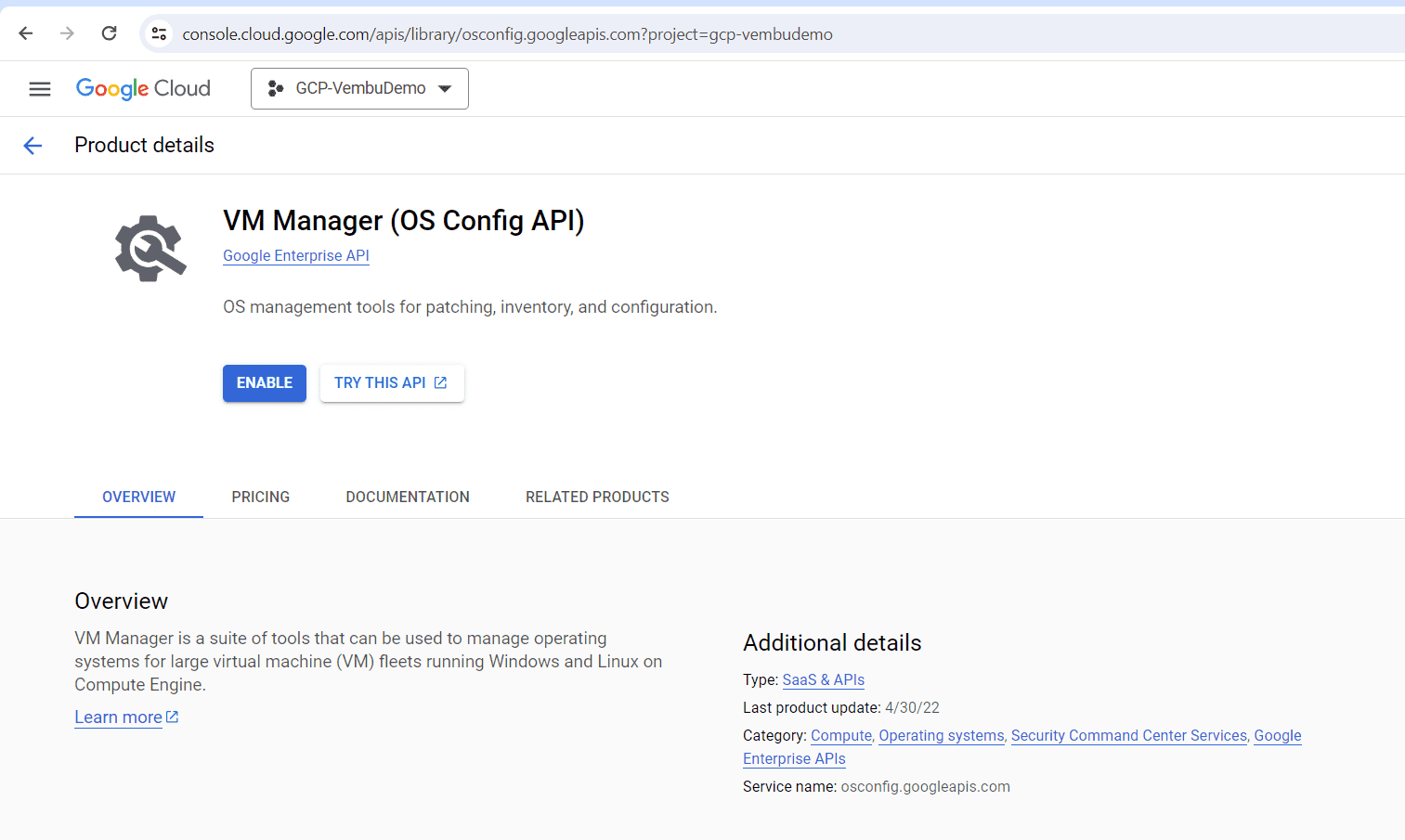
Task: Click the Google Enterprise APIs category link
Action: click(1278, 735)
